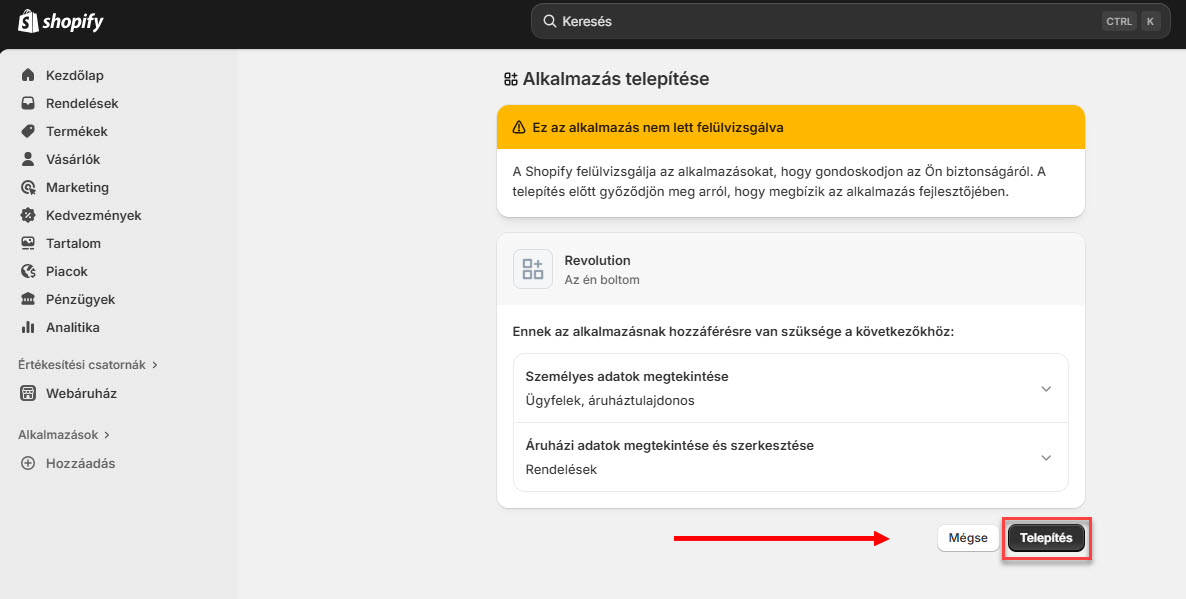Click the Rendelések inbox icon
The height and width of the screenshot is (599, 1186).
[x=28, y=103]
